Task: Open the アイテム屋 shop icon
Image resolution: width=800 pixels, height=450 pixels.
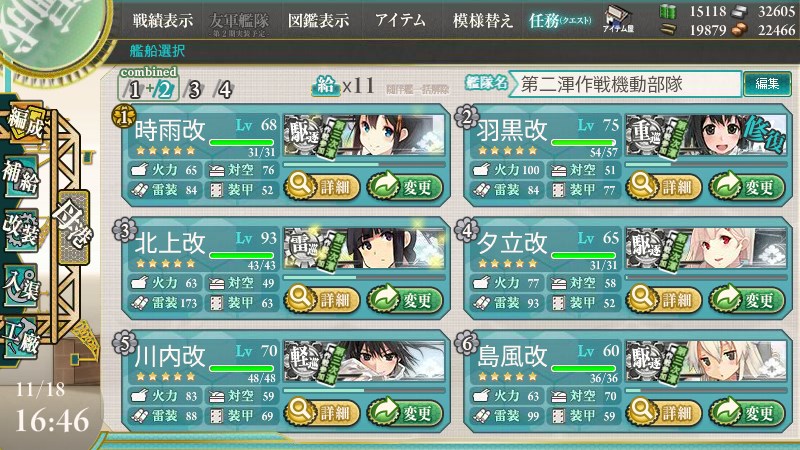Action: 618,20
